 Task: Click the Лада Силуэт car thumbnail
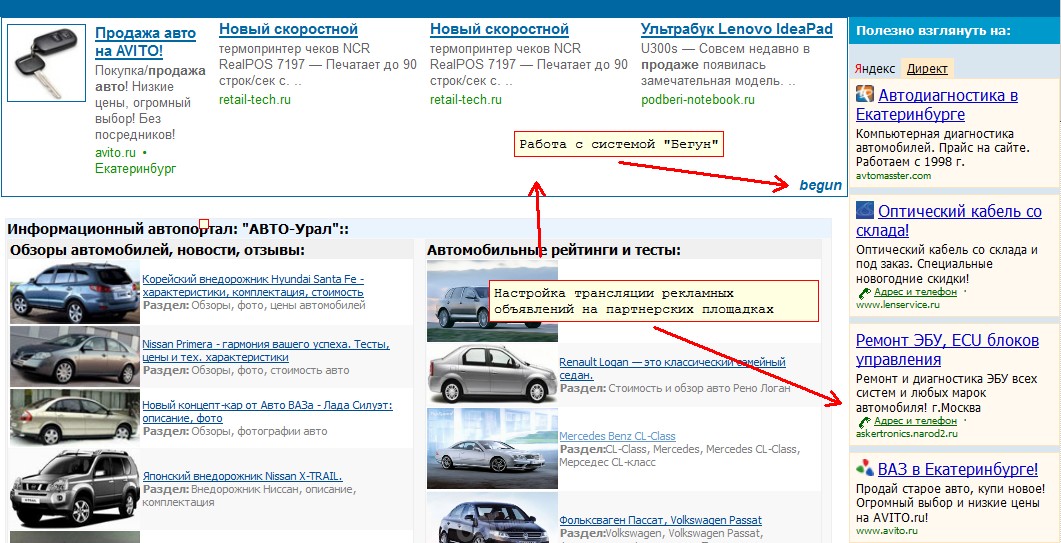pos(74,418)
